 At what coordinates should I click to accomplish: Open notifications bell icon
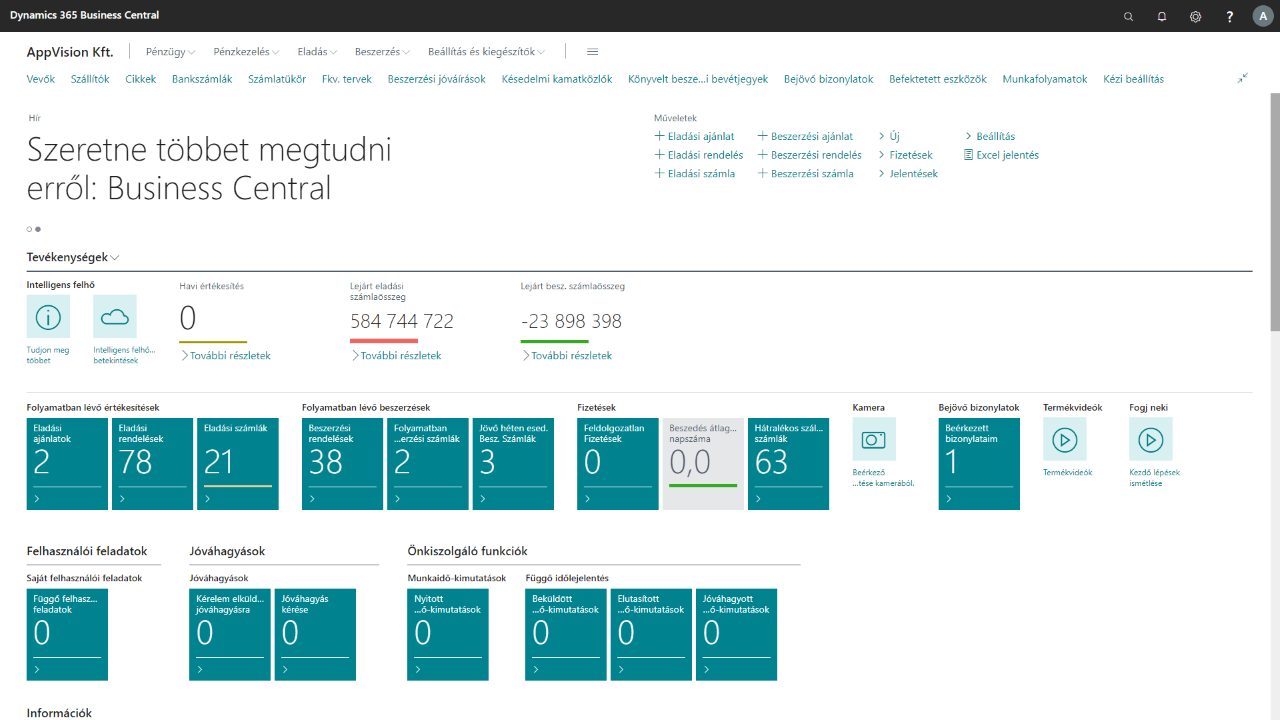coord(1162,16)
